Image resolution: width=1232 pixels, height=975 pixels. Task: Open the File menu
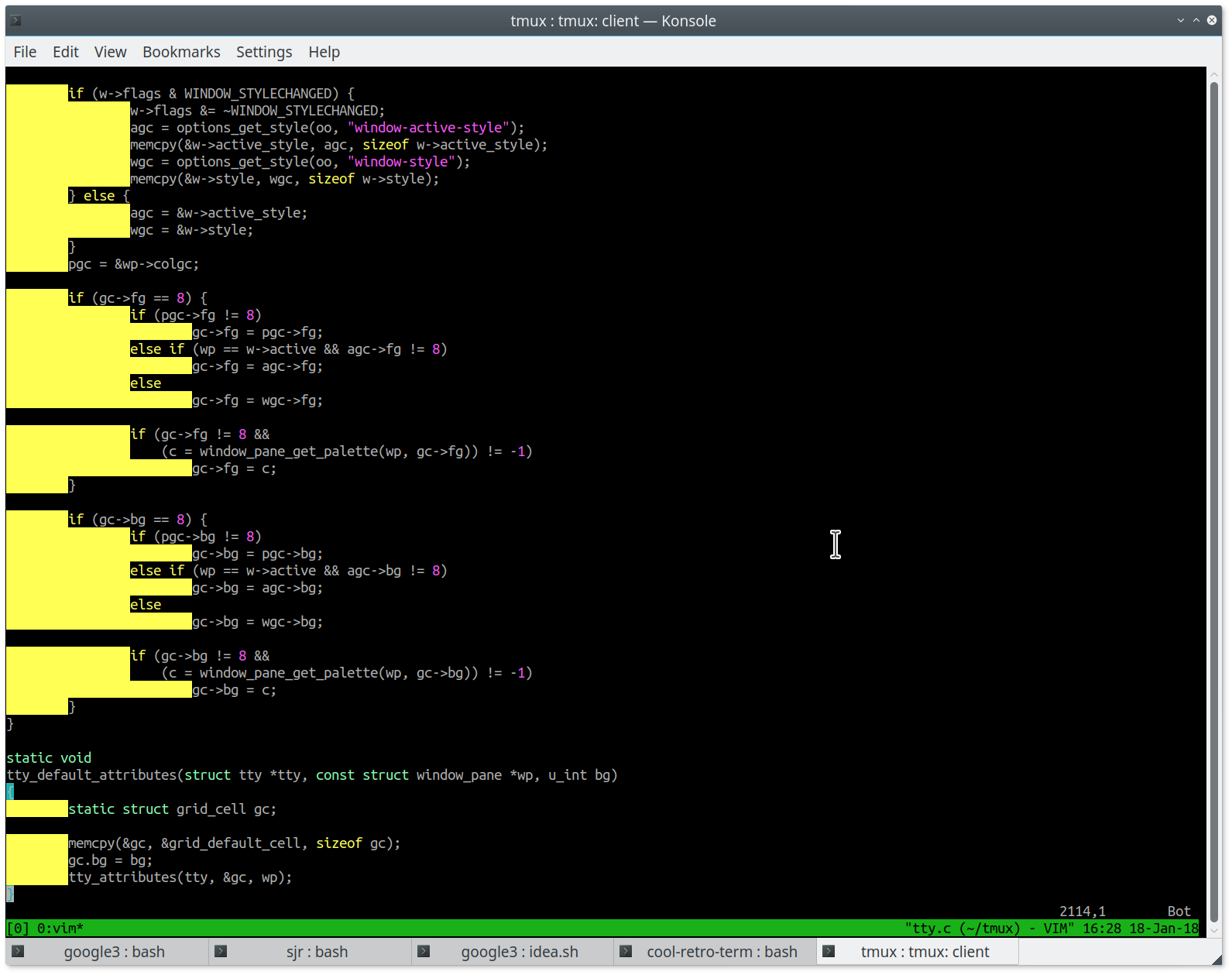(25, 52)
